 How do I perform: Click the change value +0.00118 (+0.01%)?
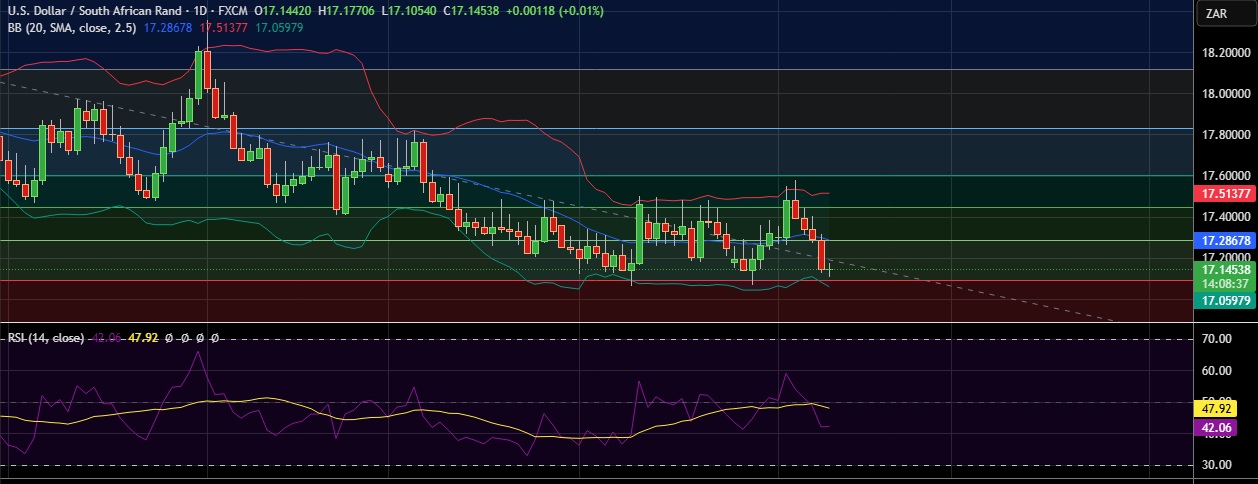556,10
